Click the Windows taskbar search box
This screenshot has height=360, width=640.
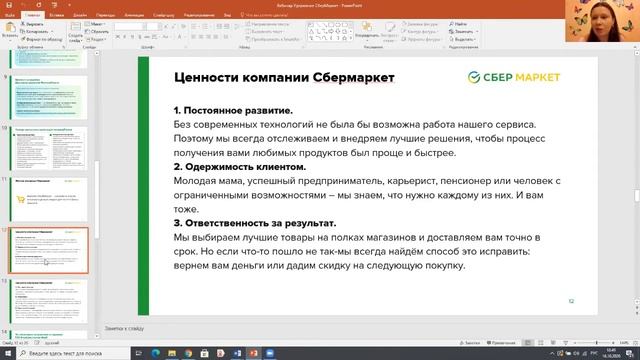[73, 353]
